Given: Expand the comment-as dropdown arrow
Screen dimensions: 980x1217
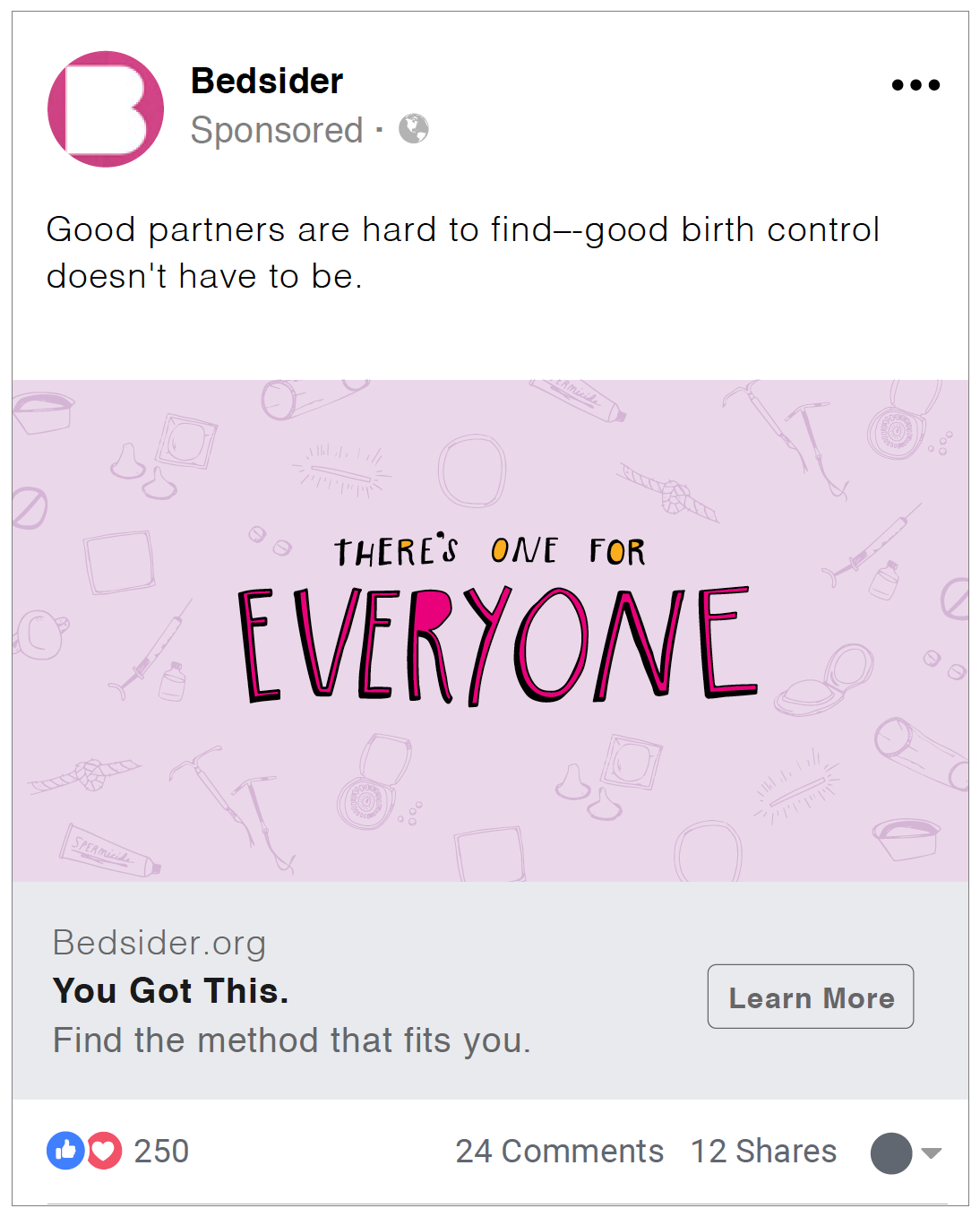Looking at the screenshot, I should pos(932,1153).
